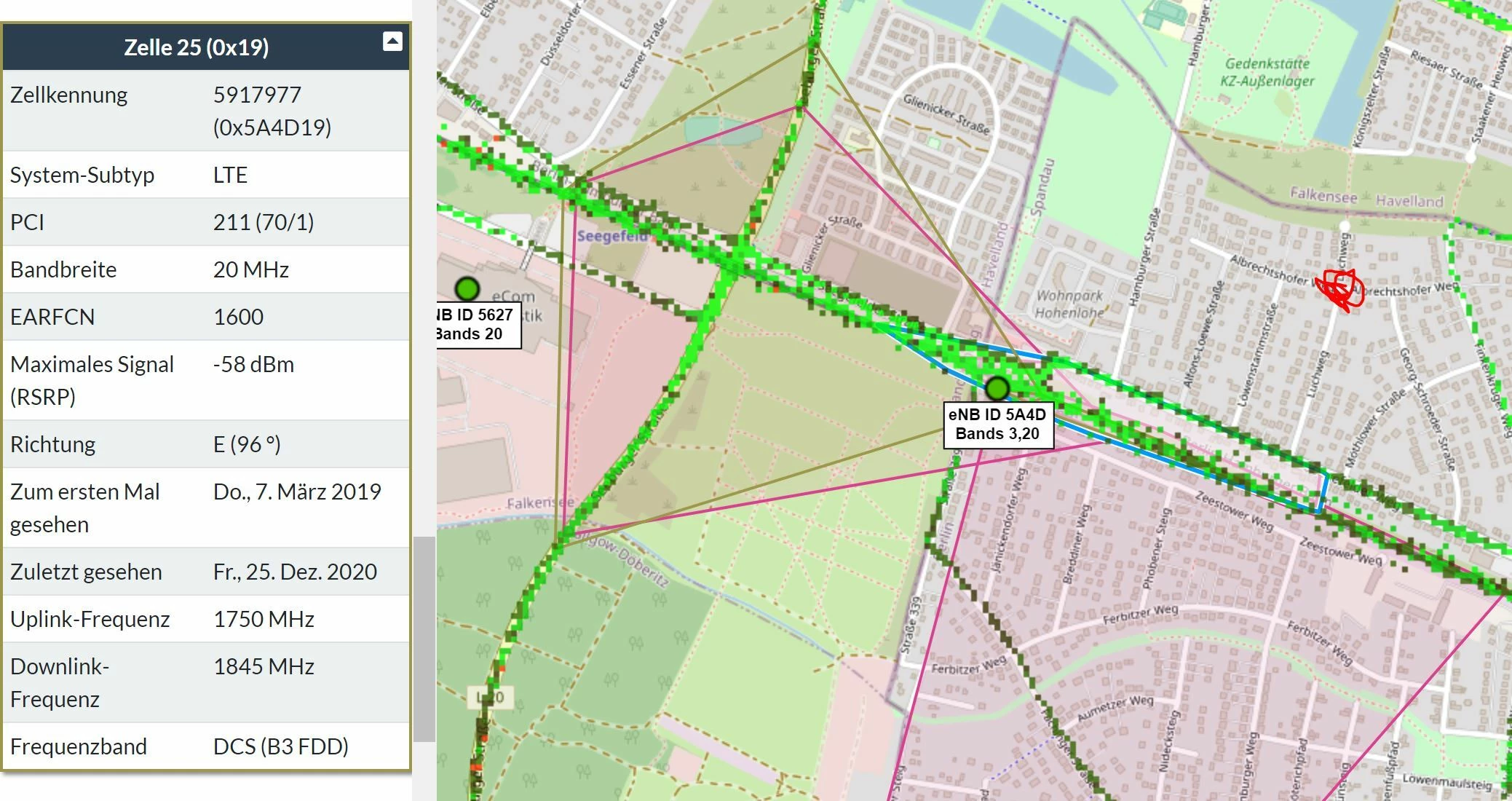Select the EARFCN value 1600
1512x801 pixels.
pos(238,317)
